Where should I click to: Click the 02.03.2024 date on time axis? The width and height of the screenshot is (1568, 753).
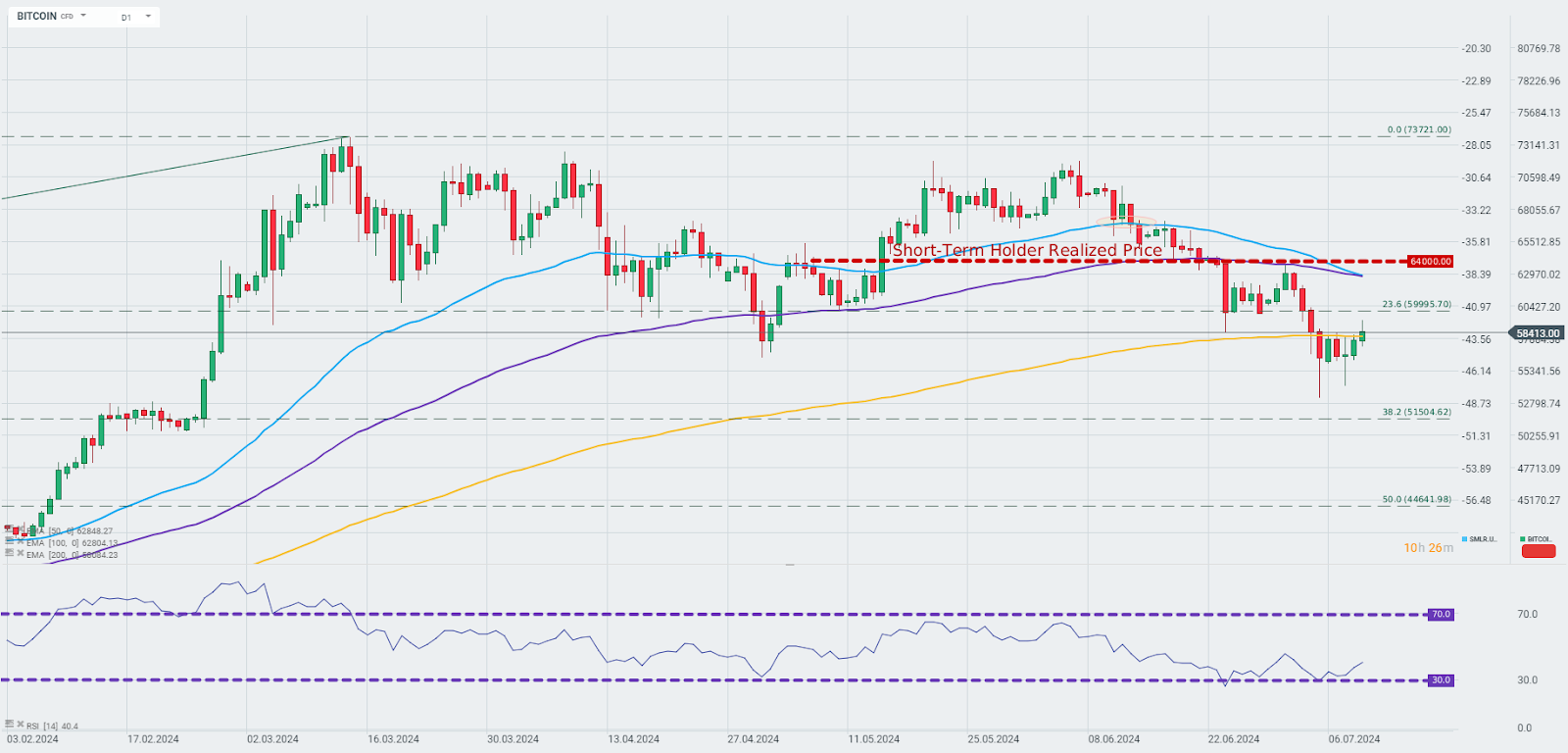[272, 739]
